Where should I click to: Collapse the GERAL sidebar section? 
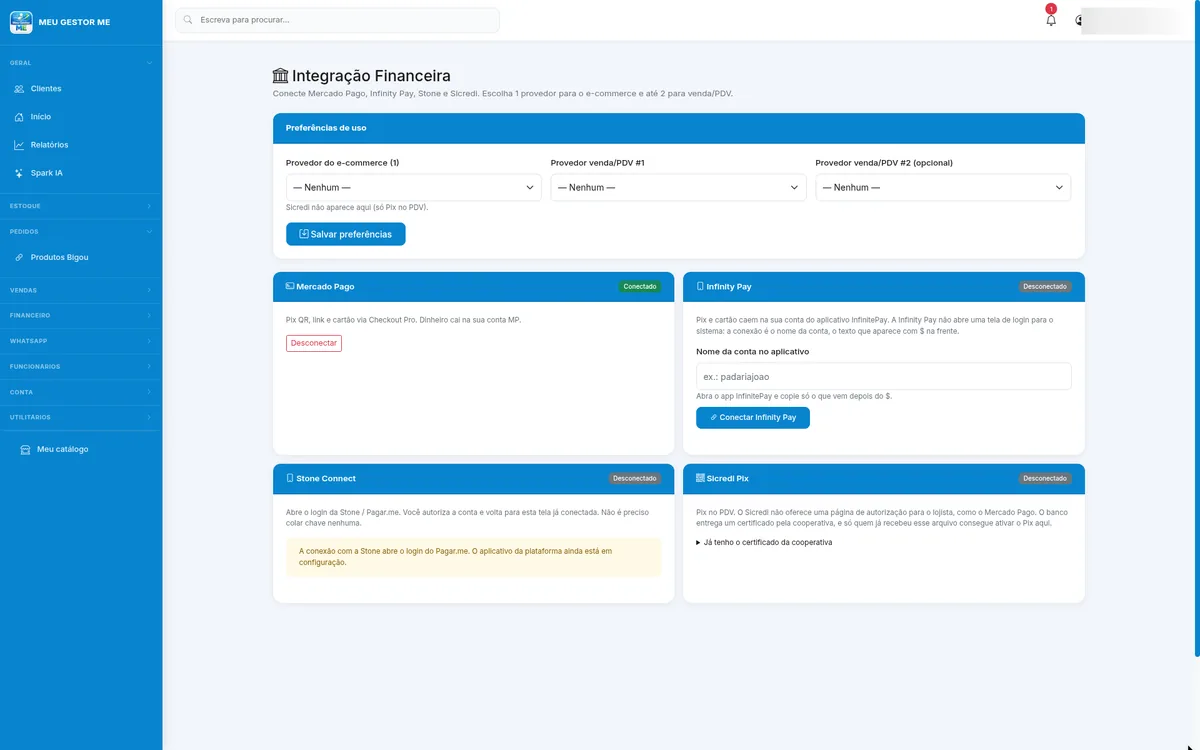pos(81,63)
